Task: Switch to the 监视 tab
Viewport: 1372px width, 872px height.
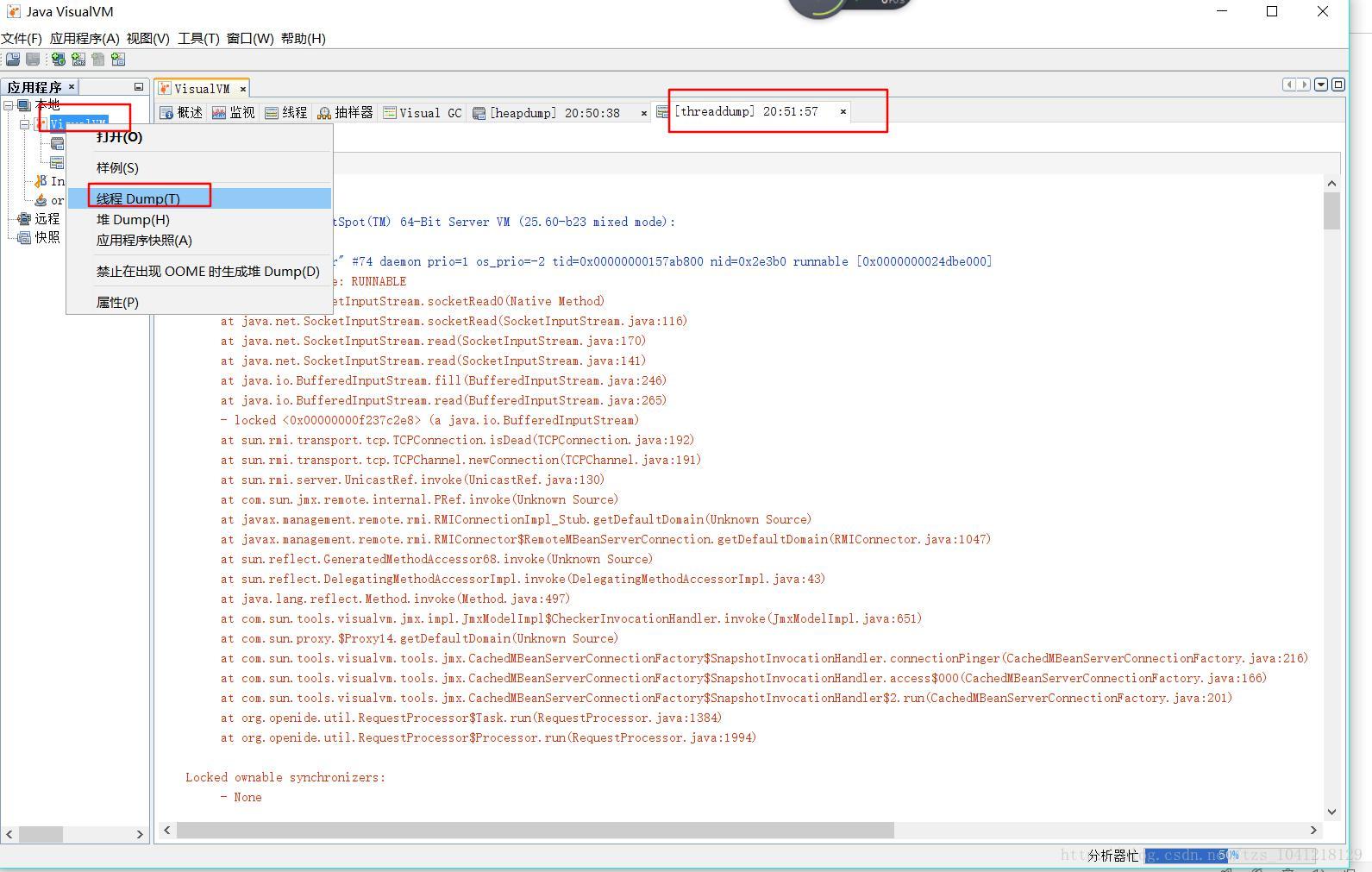Action: click(x=235, y=113)
